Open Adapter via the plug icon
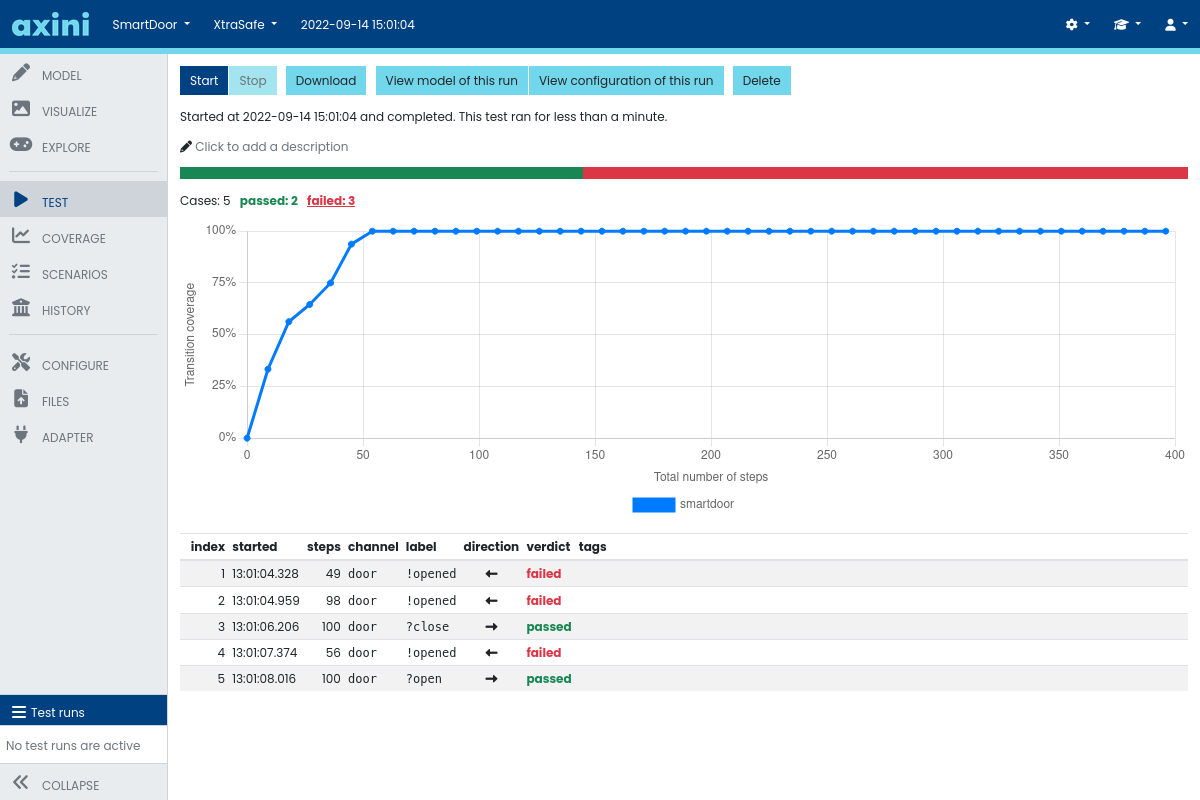This screenshot has width=1200, height=800. click(x=21, y=437)
